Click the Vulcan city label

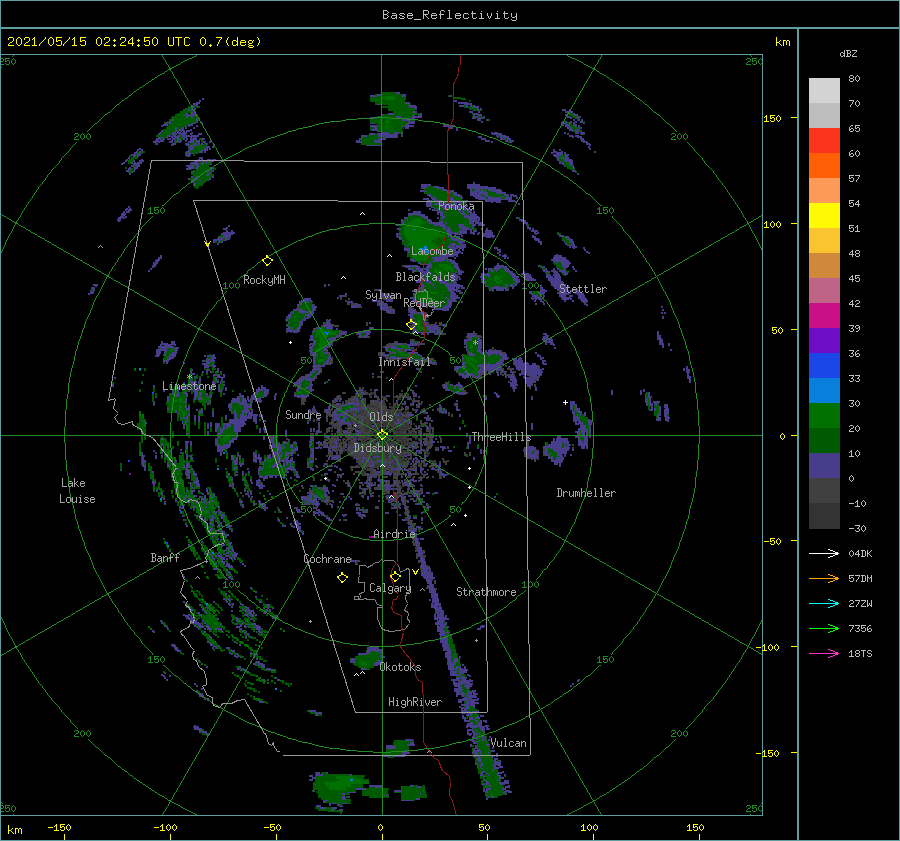pyautogui.click(x=508, y=743)
